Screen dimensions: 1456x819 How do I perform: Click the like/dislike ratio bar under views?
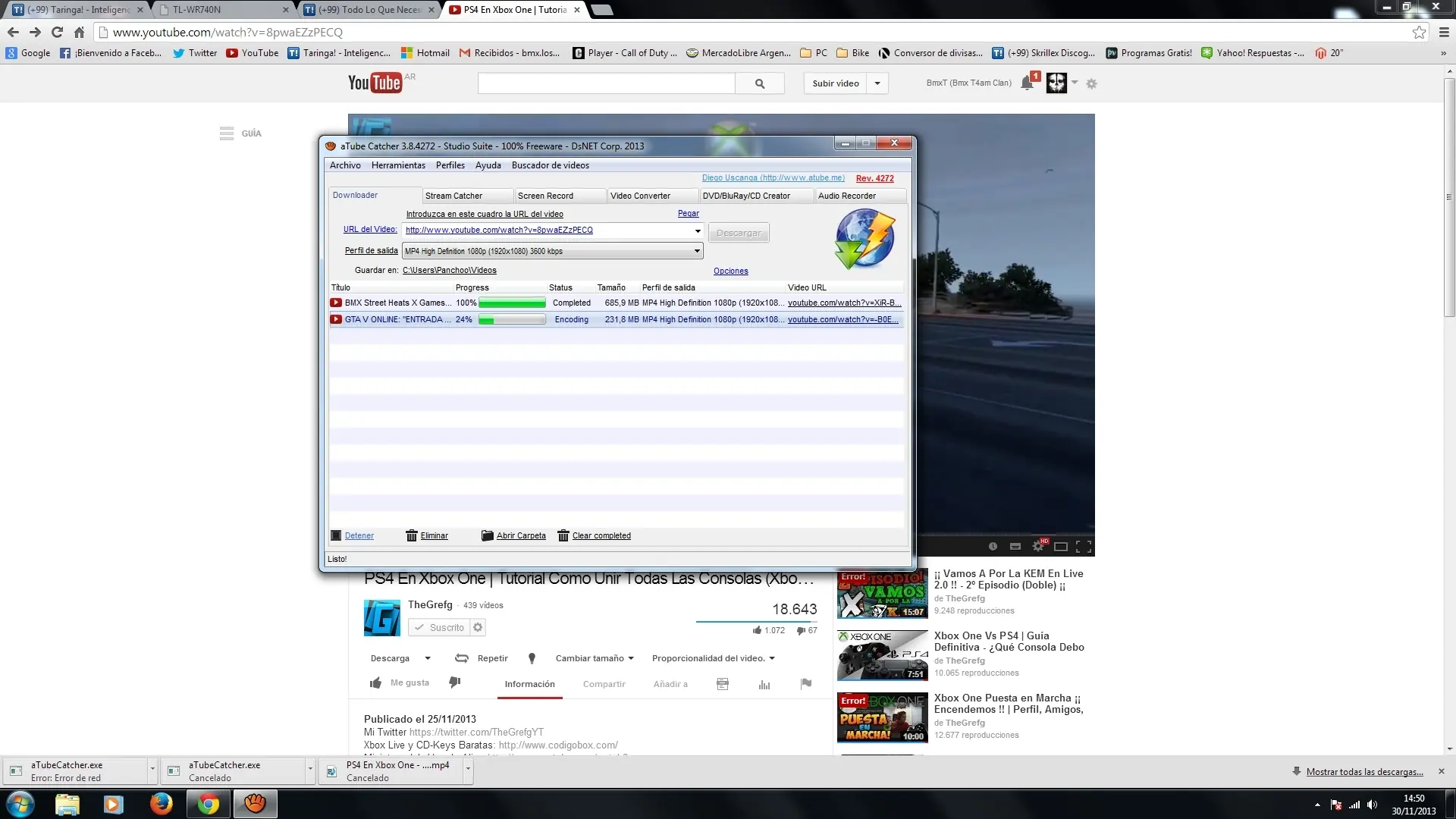coord(757,622)
